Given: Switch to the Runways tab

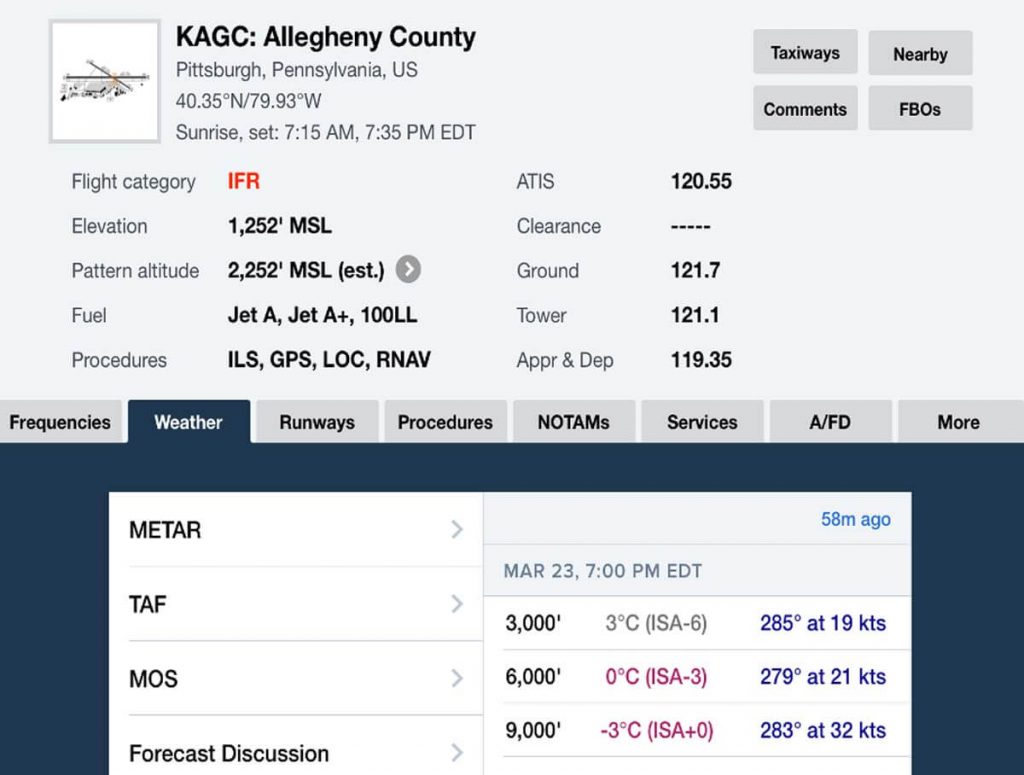Looking at the screenshot, I should pos(317,422).
